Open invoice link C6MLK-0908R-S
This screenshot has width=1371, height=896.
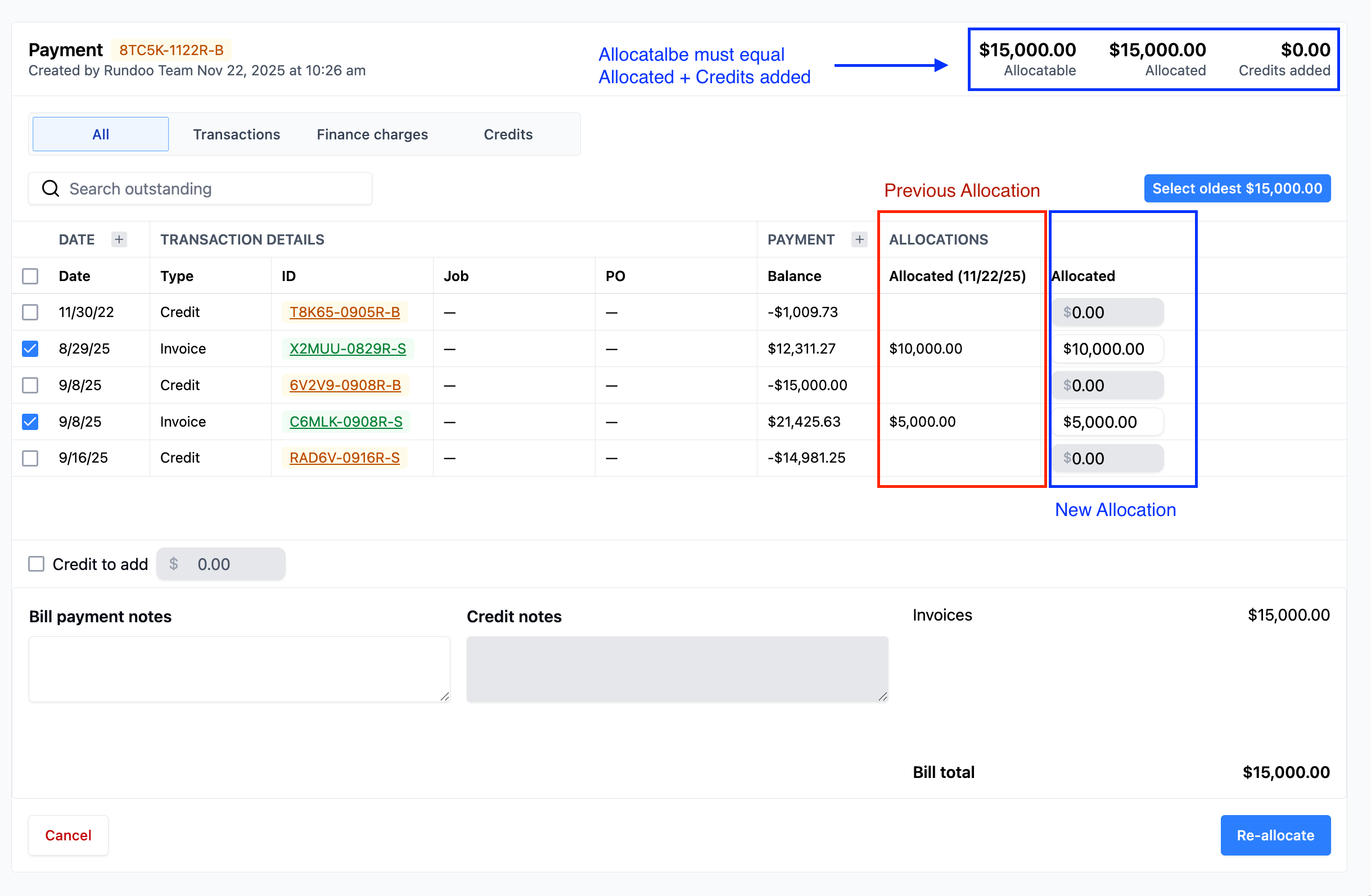point(346,422)
